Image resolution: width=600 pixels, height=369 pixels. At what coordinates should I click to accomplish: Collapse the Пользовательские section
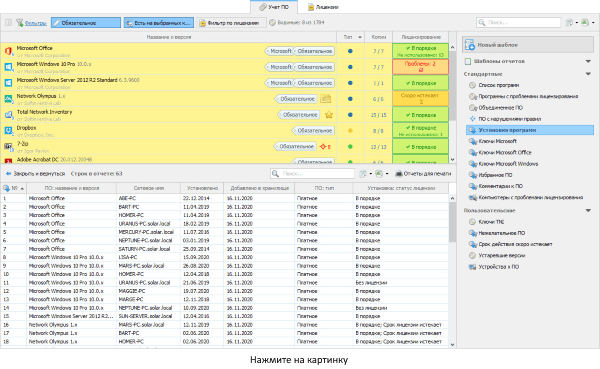pos(588,211)
